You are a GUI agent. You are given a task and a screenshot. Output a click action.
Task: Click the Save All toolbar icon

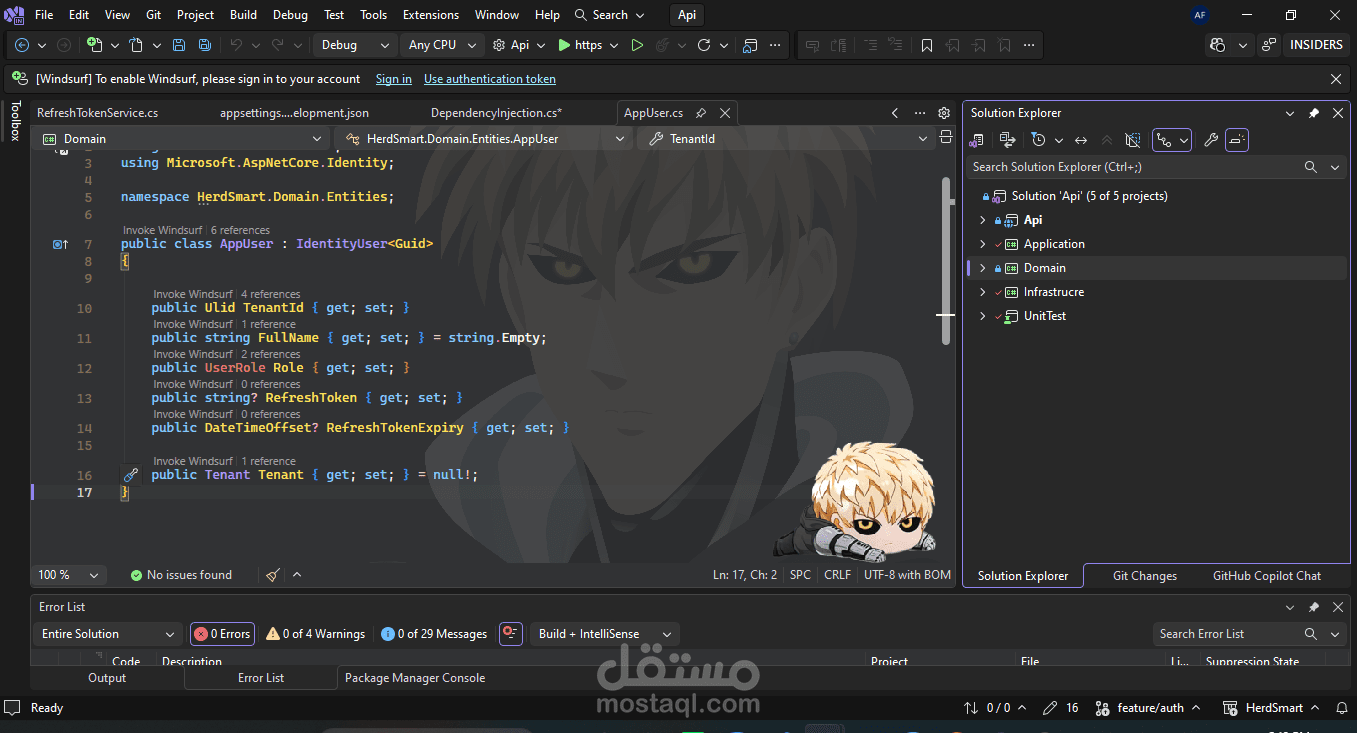coord(205,45)
